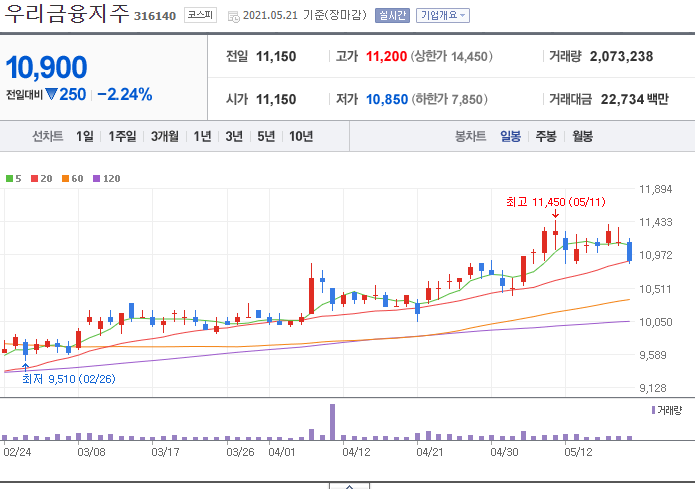Click the 11,894 price axis label
The width and height of the screenshot is (695, 489).
(x=656, y=189)
